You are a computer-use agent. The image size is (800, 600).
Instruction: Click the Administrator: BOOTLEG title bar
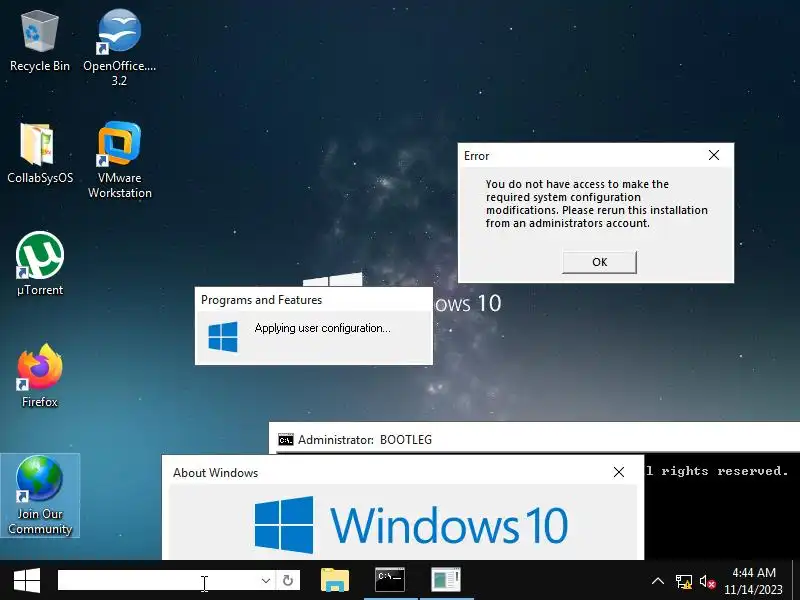(x=534, y=439)
